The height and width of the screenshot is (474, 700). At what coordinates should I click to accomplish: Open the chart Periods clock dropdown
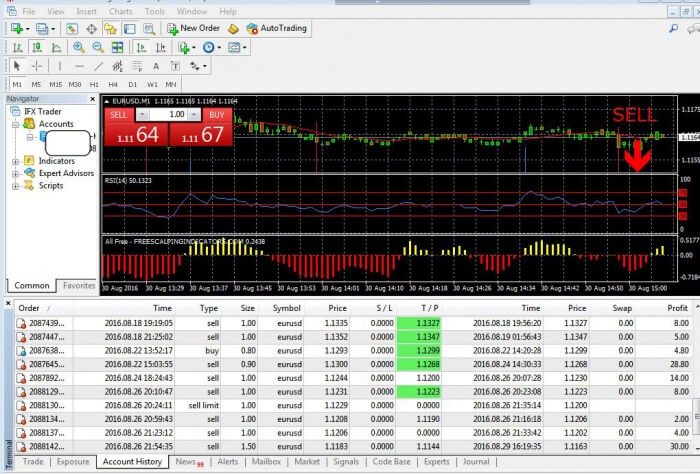pos(211,47)
